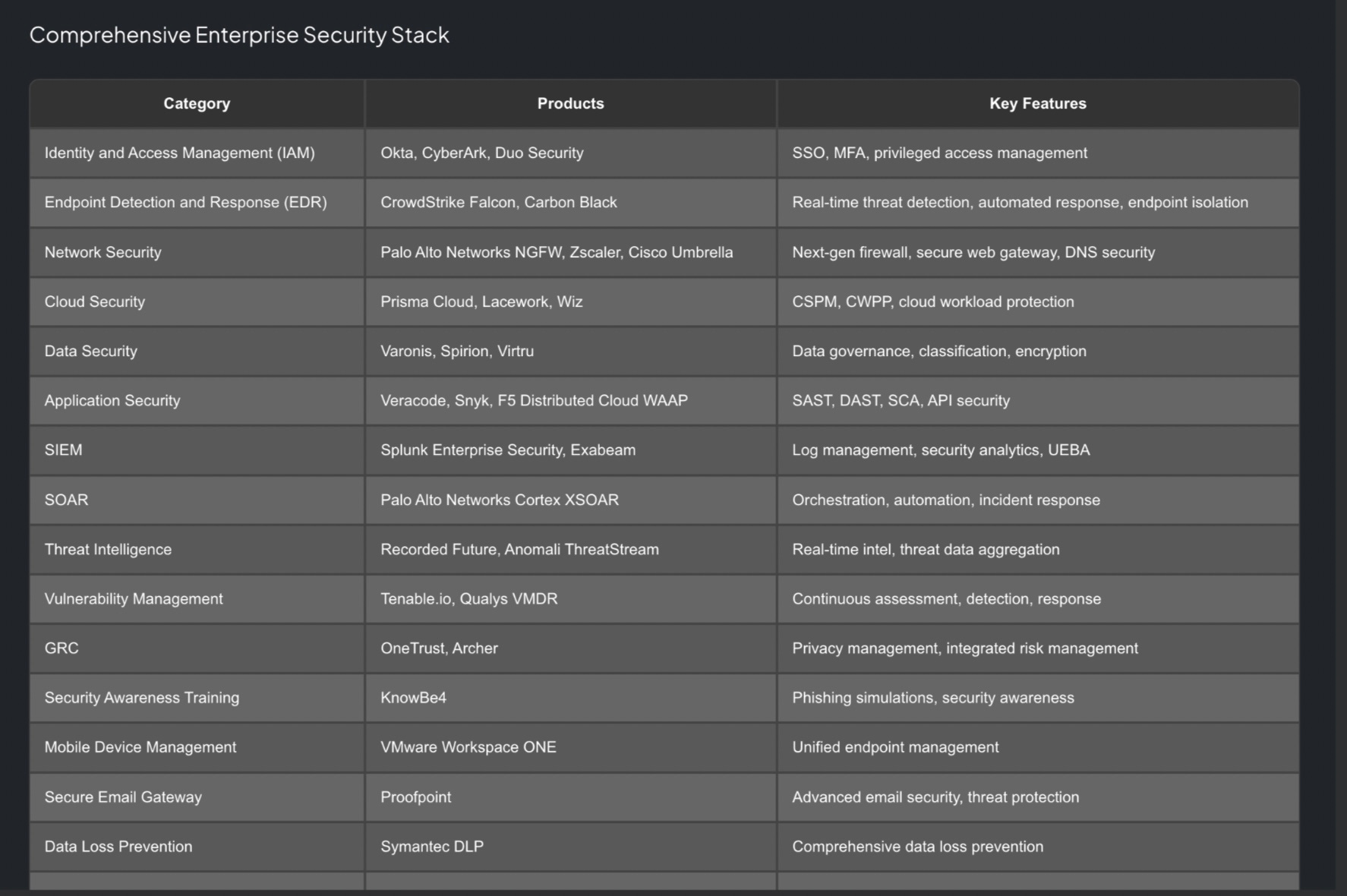Click VMware Workspace ONE cell
1347x896 pixels.
click(x=571, y=747)
